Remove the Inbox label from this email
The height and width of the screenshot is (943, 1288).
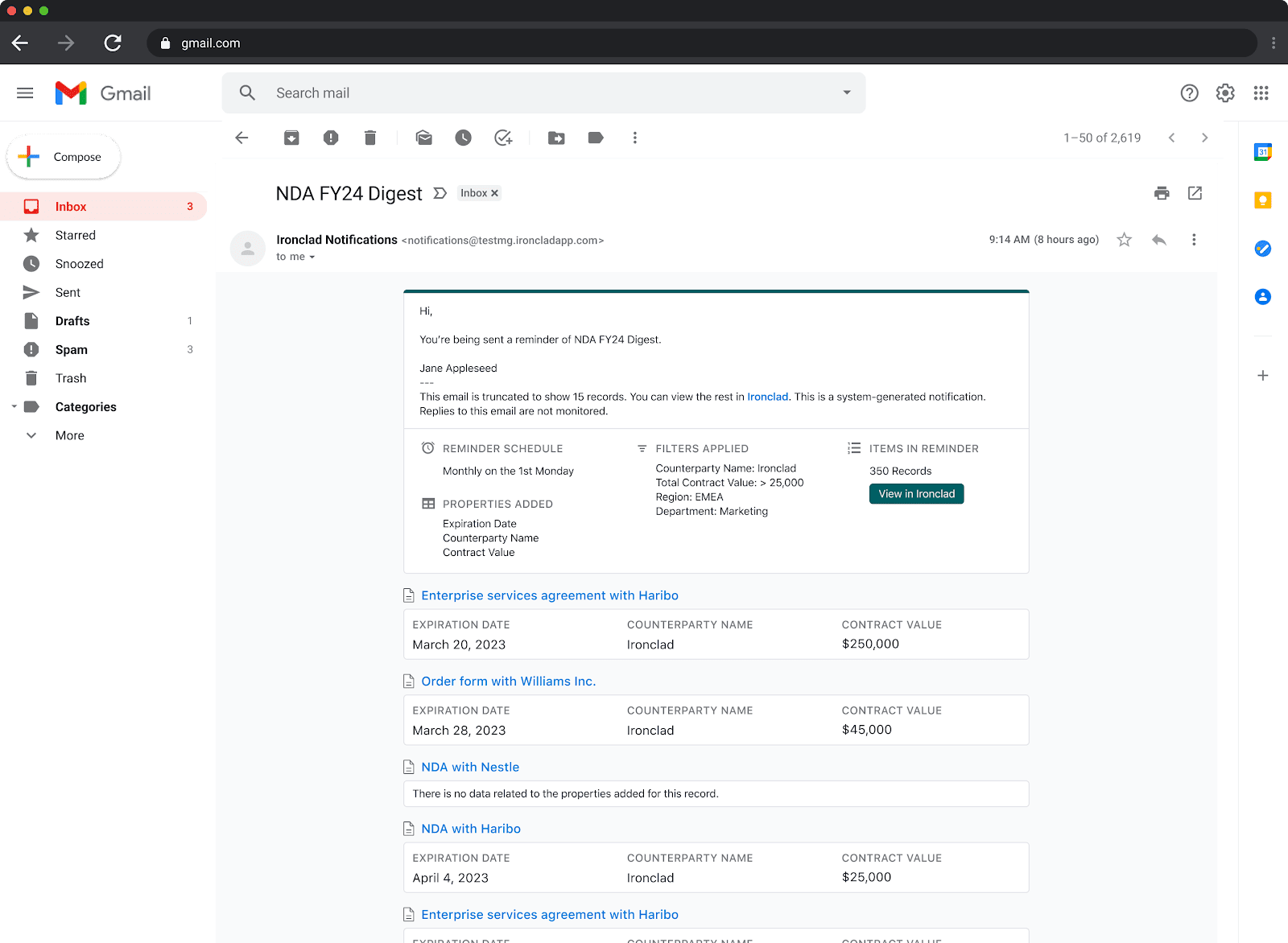pyautogui.click(x=494, y=193)
